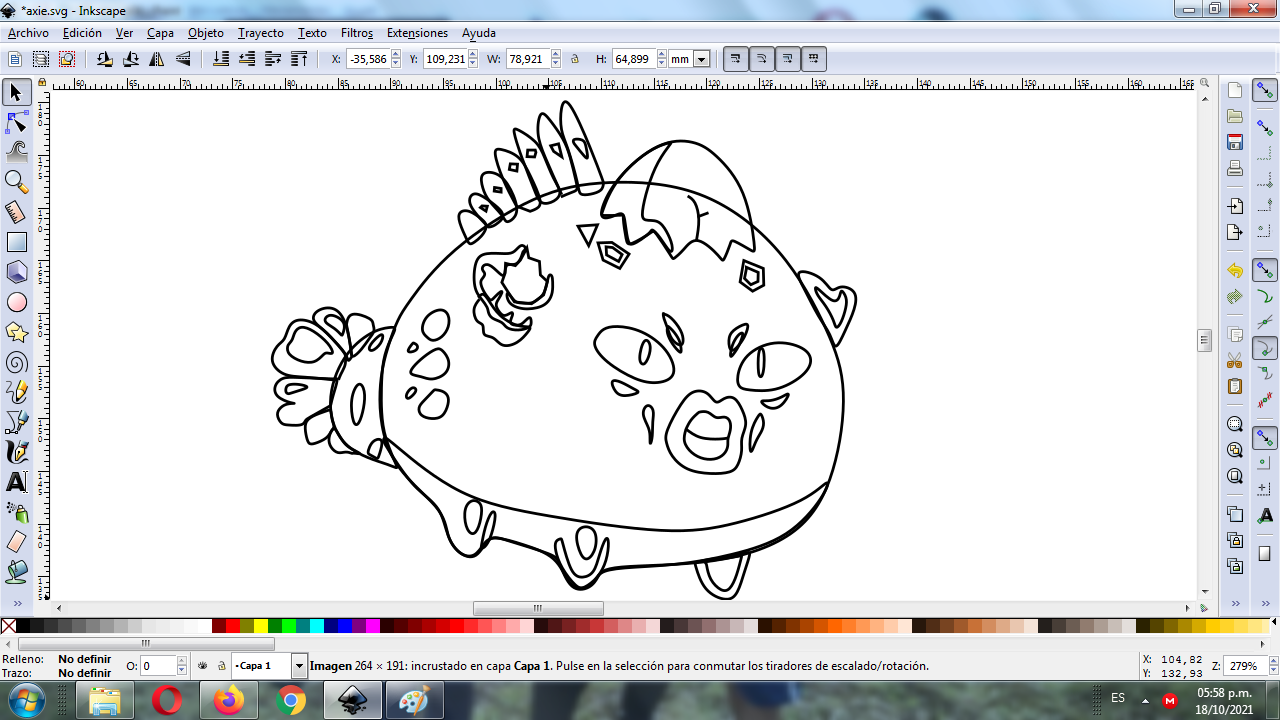Open the Trayecto menu
1280x720 pixels.
coord(261,33)
